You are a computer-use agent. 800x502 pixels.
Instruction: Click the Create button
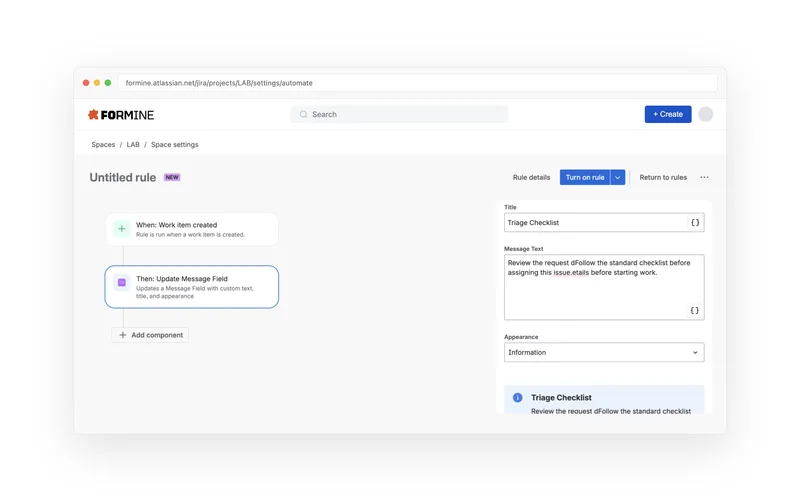pos(668,114)
